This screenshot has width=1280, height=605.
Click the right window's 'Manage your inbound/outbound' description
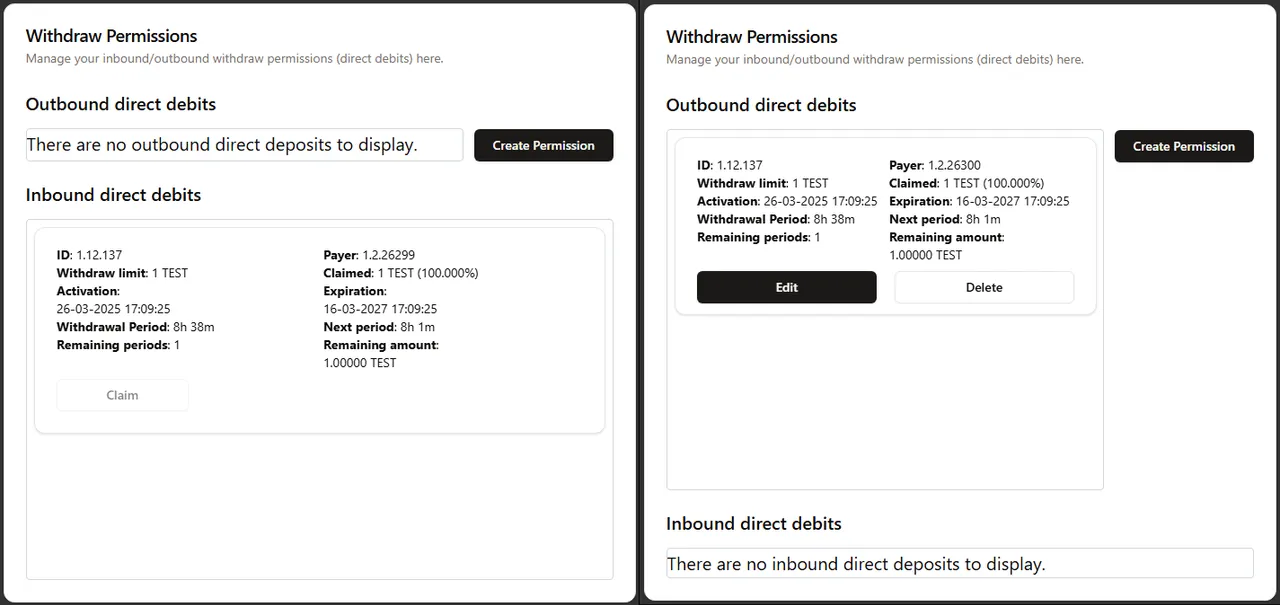[x=875, y=60]
